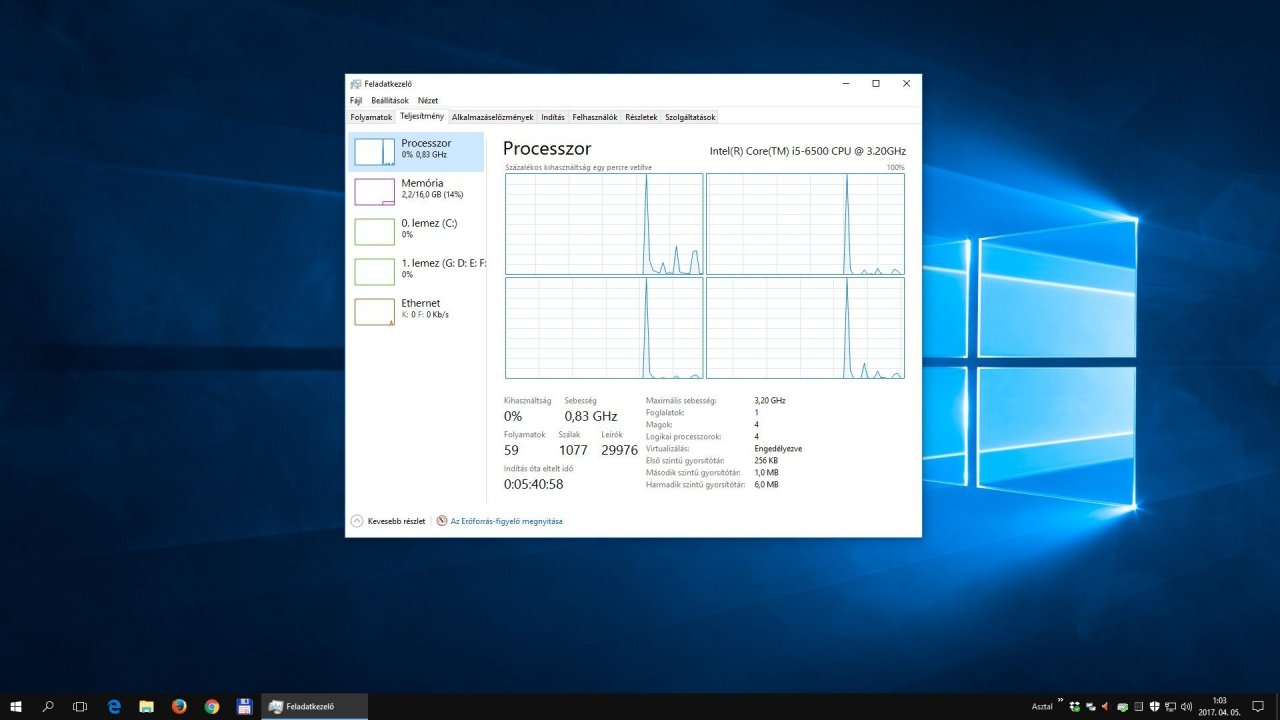Open the floppy disk app on taskbar
1280x720 pixels.
tap(244, 706)
